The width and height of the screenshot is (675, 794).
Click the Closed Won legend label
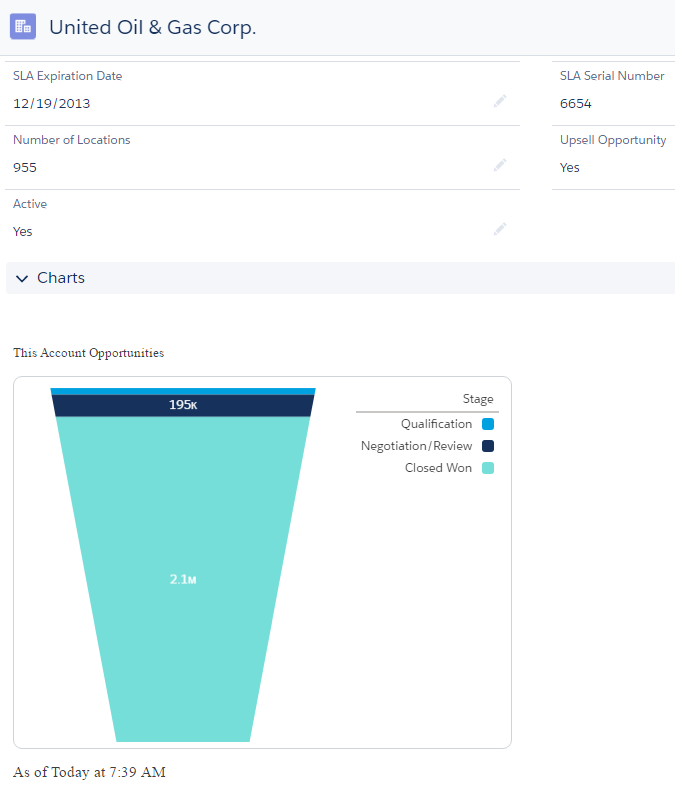(438, 468)
